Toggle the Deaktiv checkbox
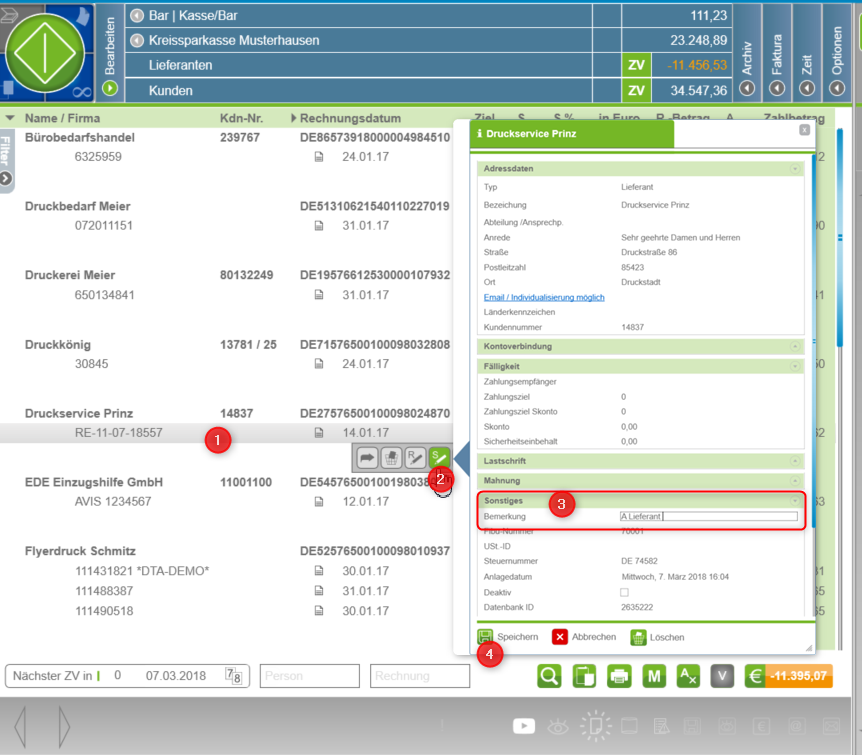 (x=625, y=592)
